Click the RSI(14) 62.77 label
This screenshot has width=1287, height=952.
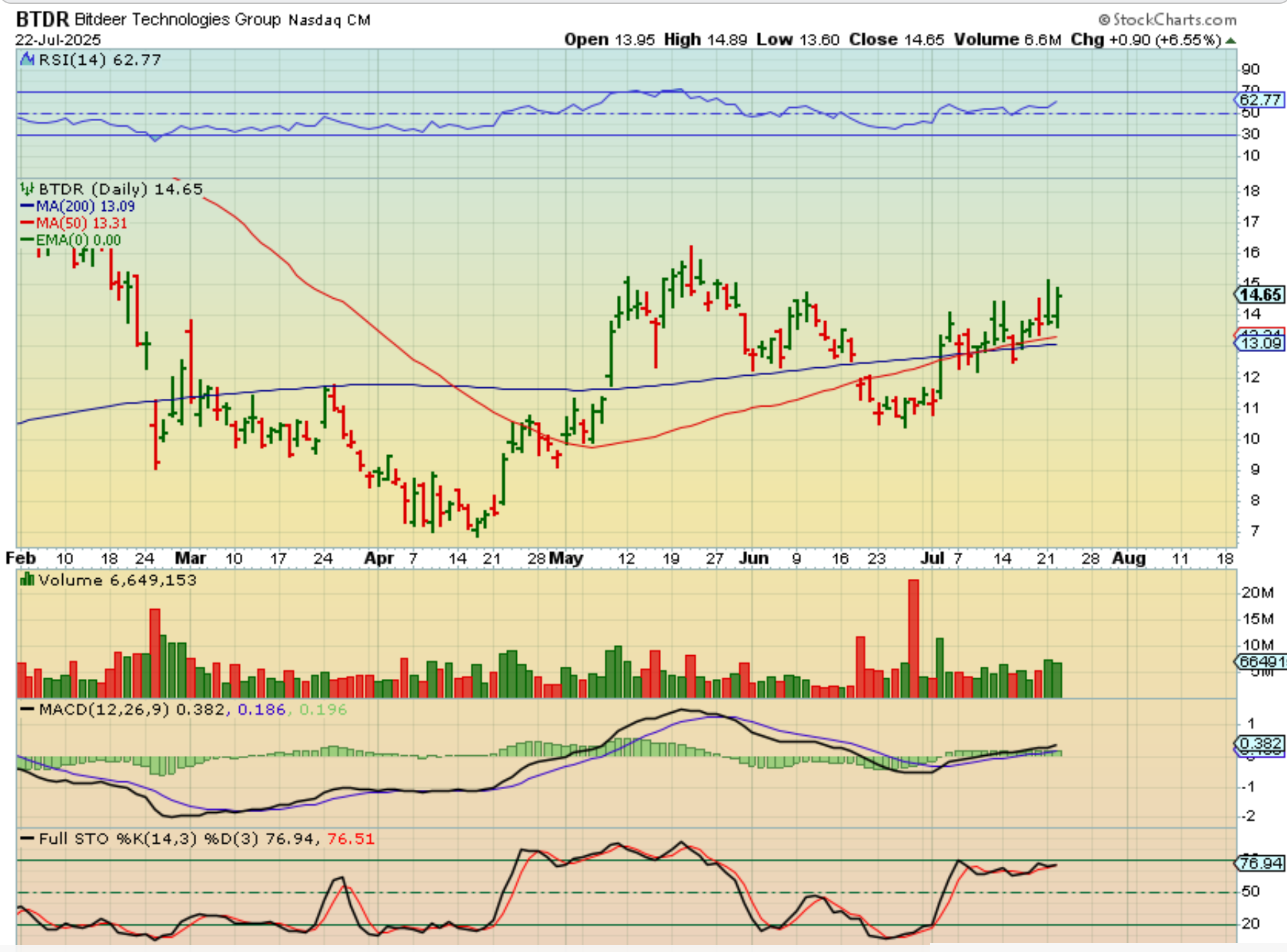pos(99,60)
